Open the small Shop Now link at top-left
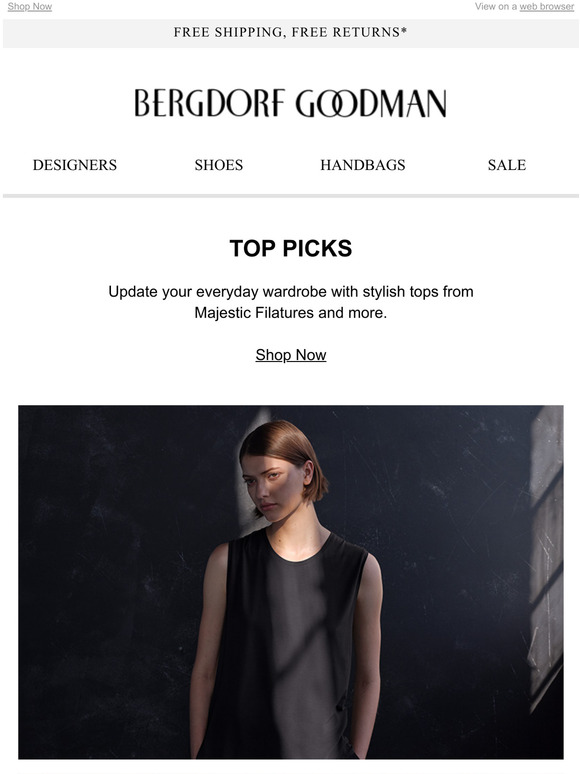This screenshot has height=774, width=580. pos(30,6)
